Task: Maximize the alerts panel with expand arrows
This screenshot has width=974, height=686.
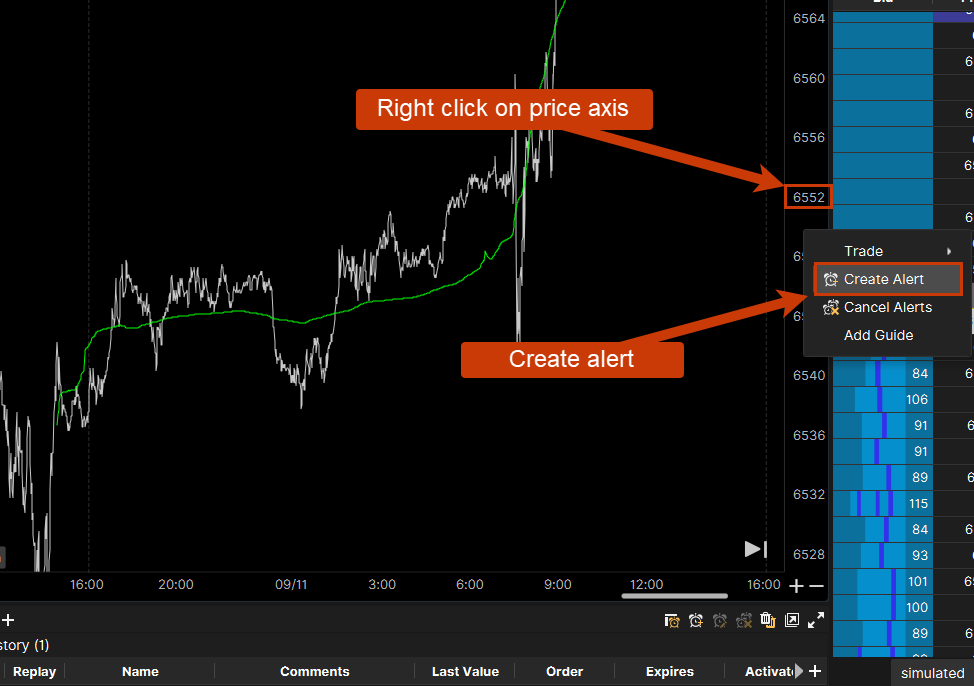Action: [816, 620]
